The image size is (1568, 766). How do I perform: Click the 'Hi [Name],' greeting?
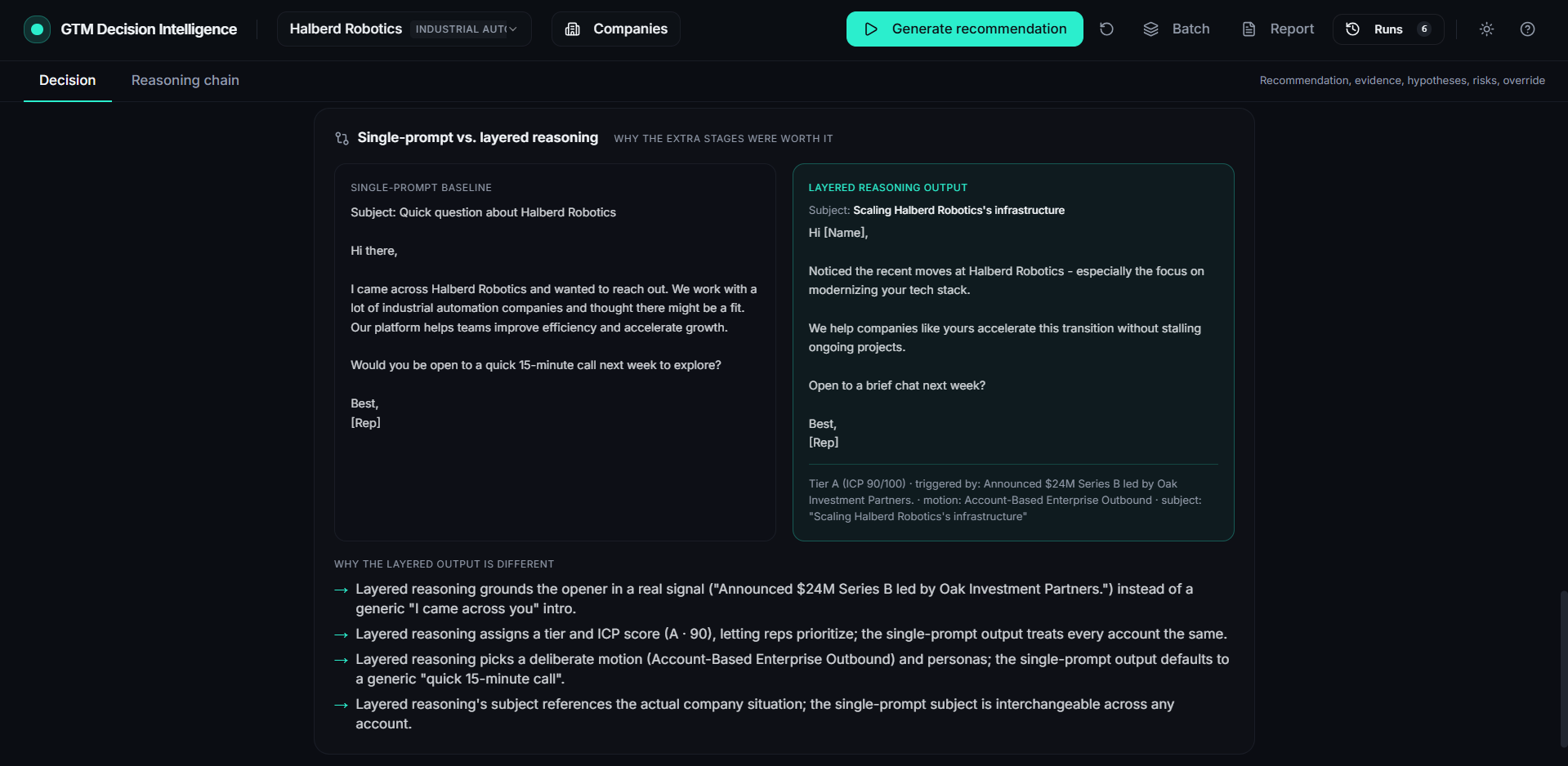[x=838, y=233]
